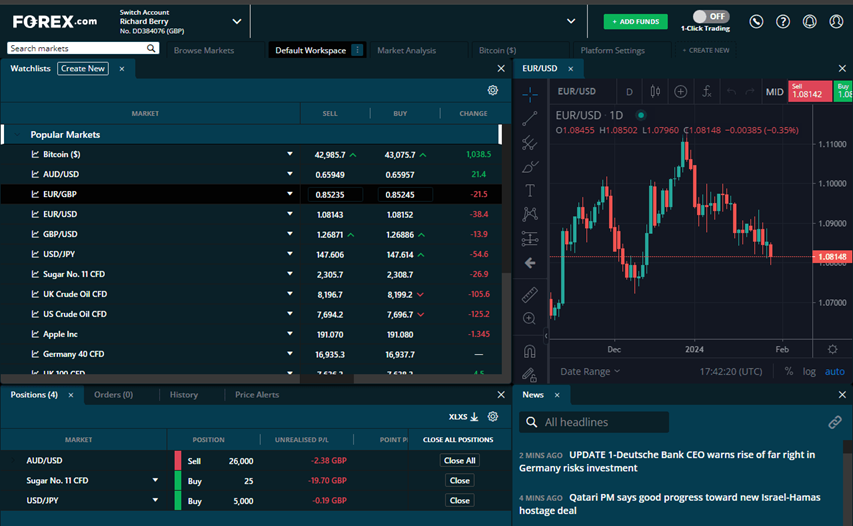The width and height of the screenshot is (853, 526).
Task: Collapse the Popular Markets group
Action: (16, 134)
